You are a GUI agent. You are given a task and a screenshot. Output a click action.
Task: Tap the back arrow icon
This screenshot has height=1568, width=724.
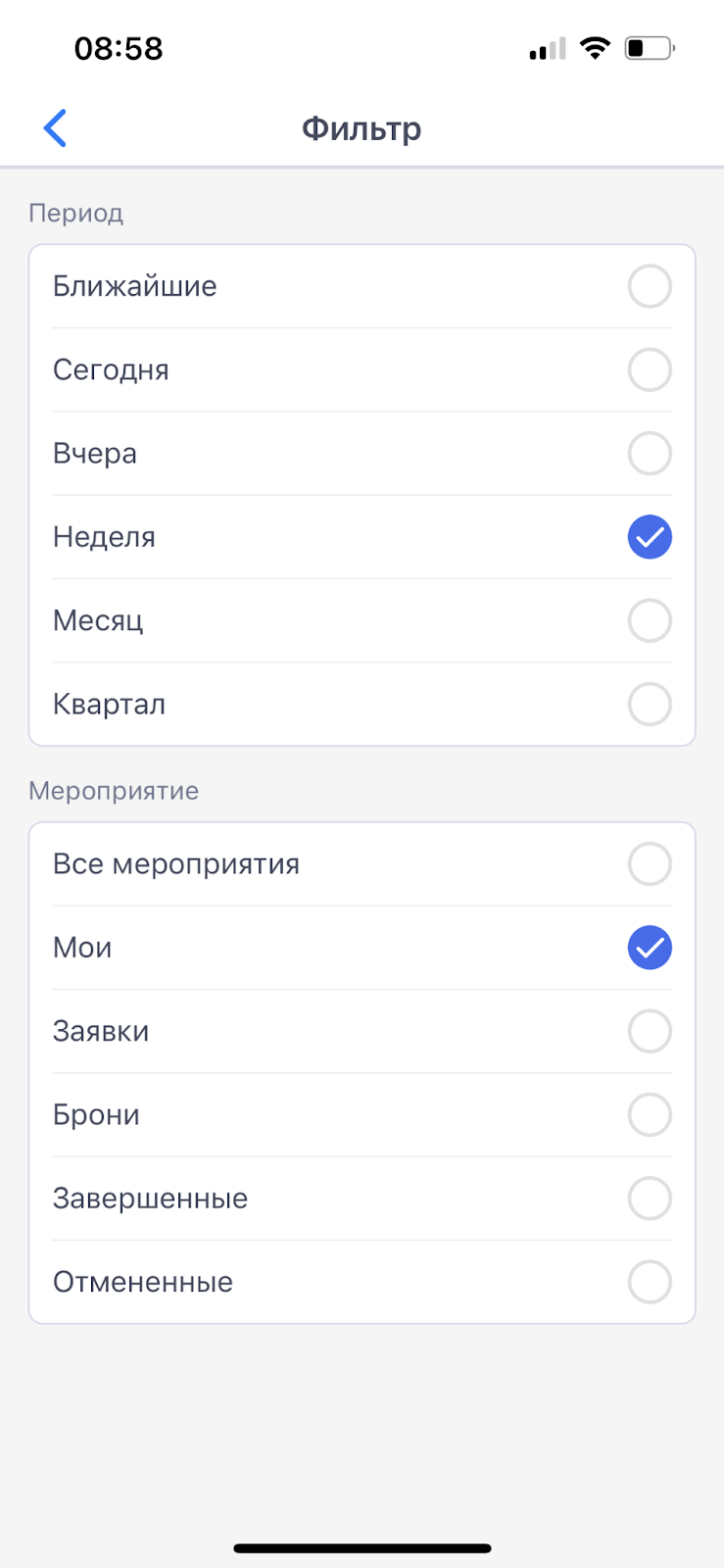click(56, 128)
